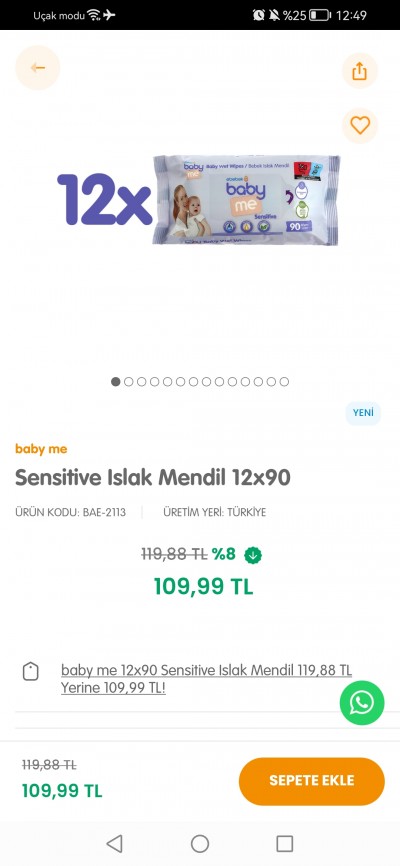Tap the orange back arrow button
The height and width of the screenshot is (866, 400).
click(38, 68)
